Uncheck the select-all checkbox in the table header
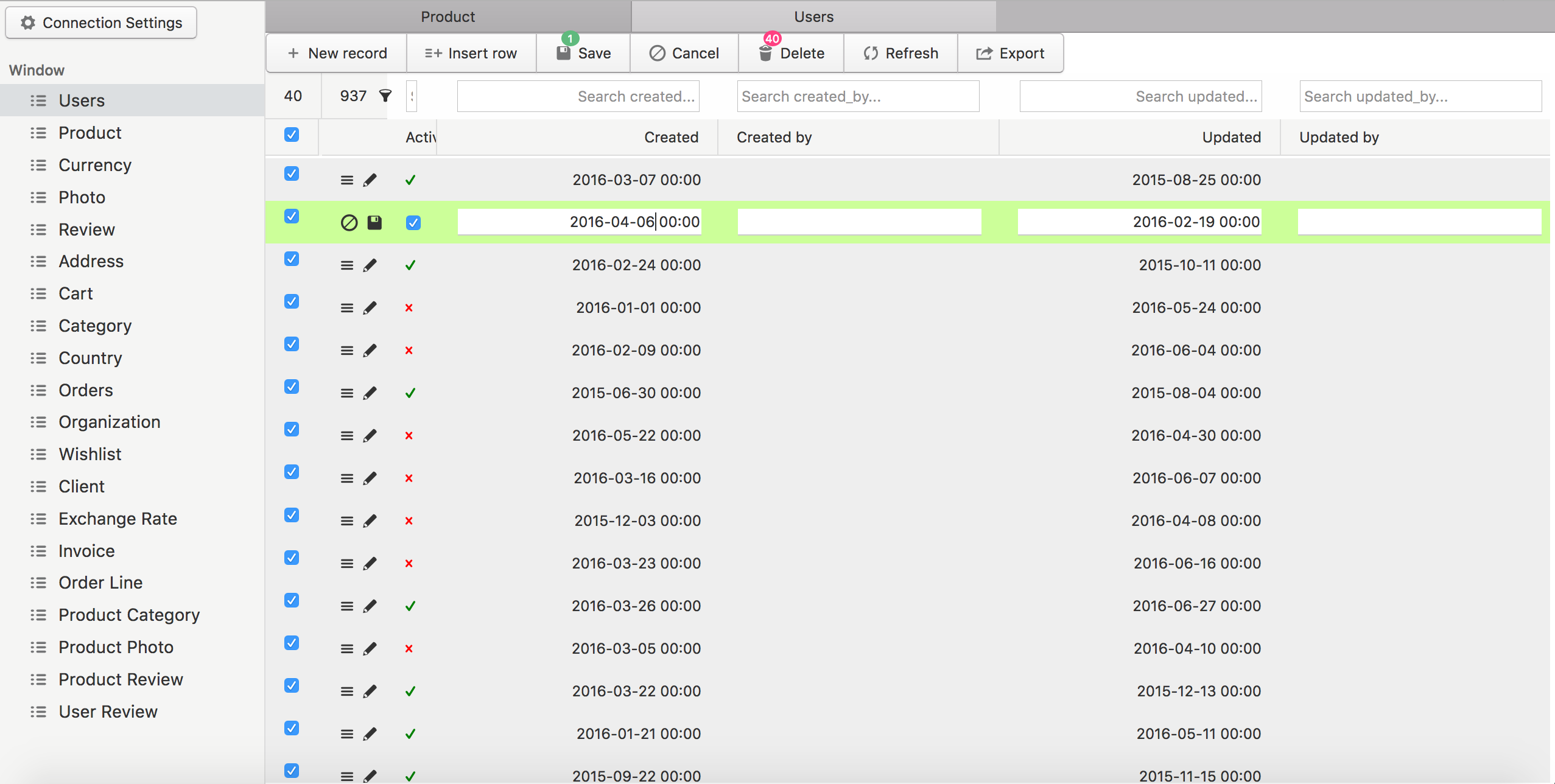1555x784 pixels. (x=292, y=135)
